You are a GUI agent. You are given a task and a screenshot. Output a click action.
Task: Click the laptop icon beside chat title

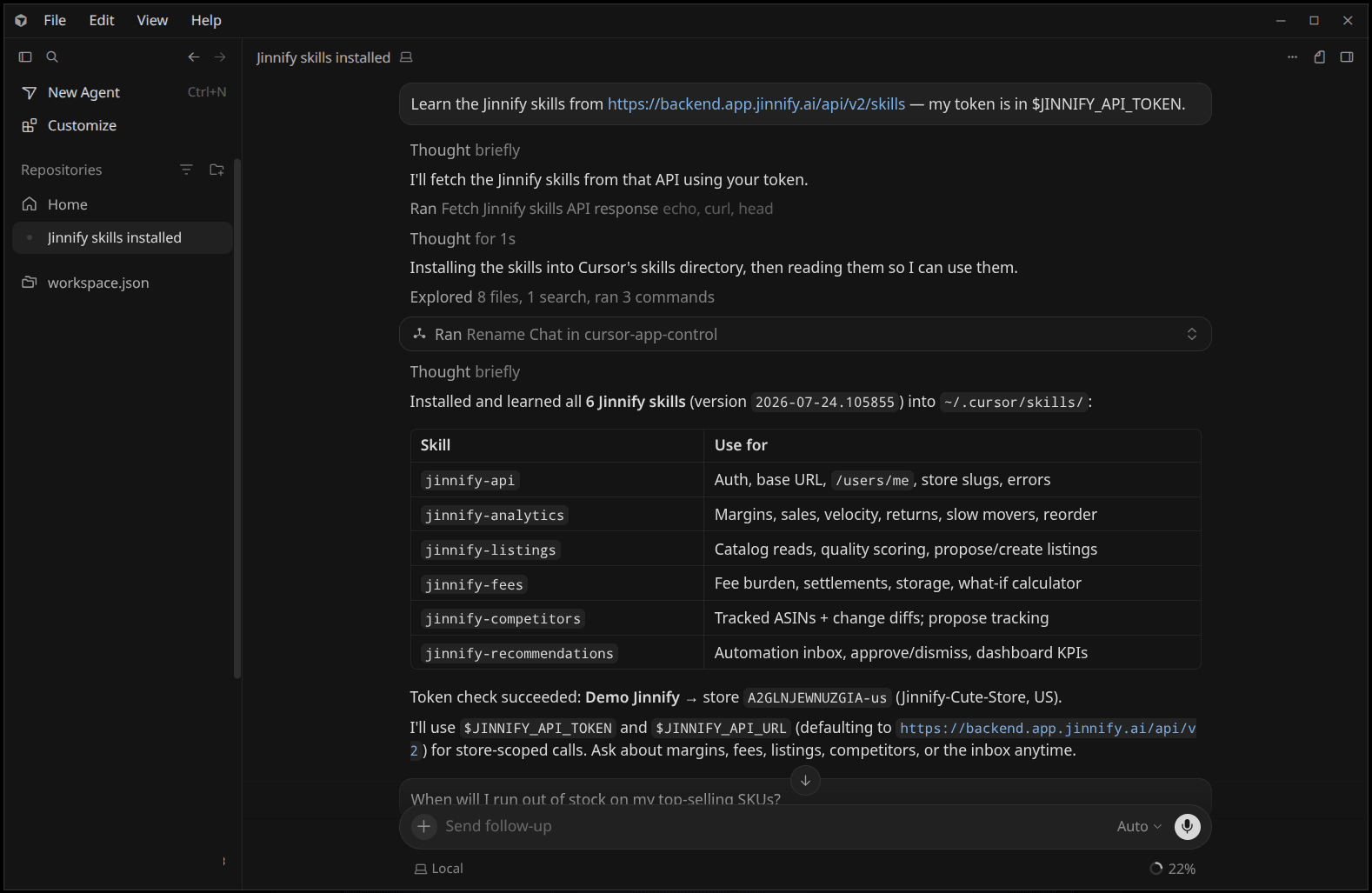pyautogui.click(x=406, y=57)
